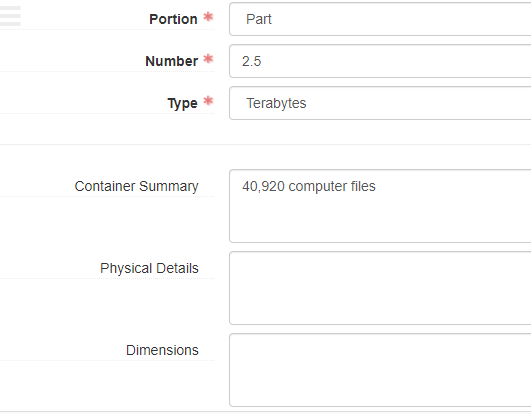This screenshot has width=531, height=414.
Task: Click the required asterisk next to Portion
Action: tap(208, 17)
